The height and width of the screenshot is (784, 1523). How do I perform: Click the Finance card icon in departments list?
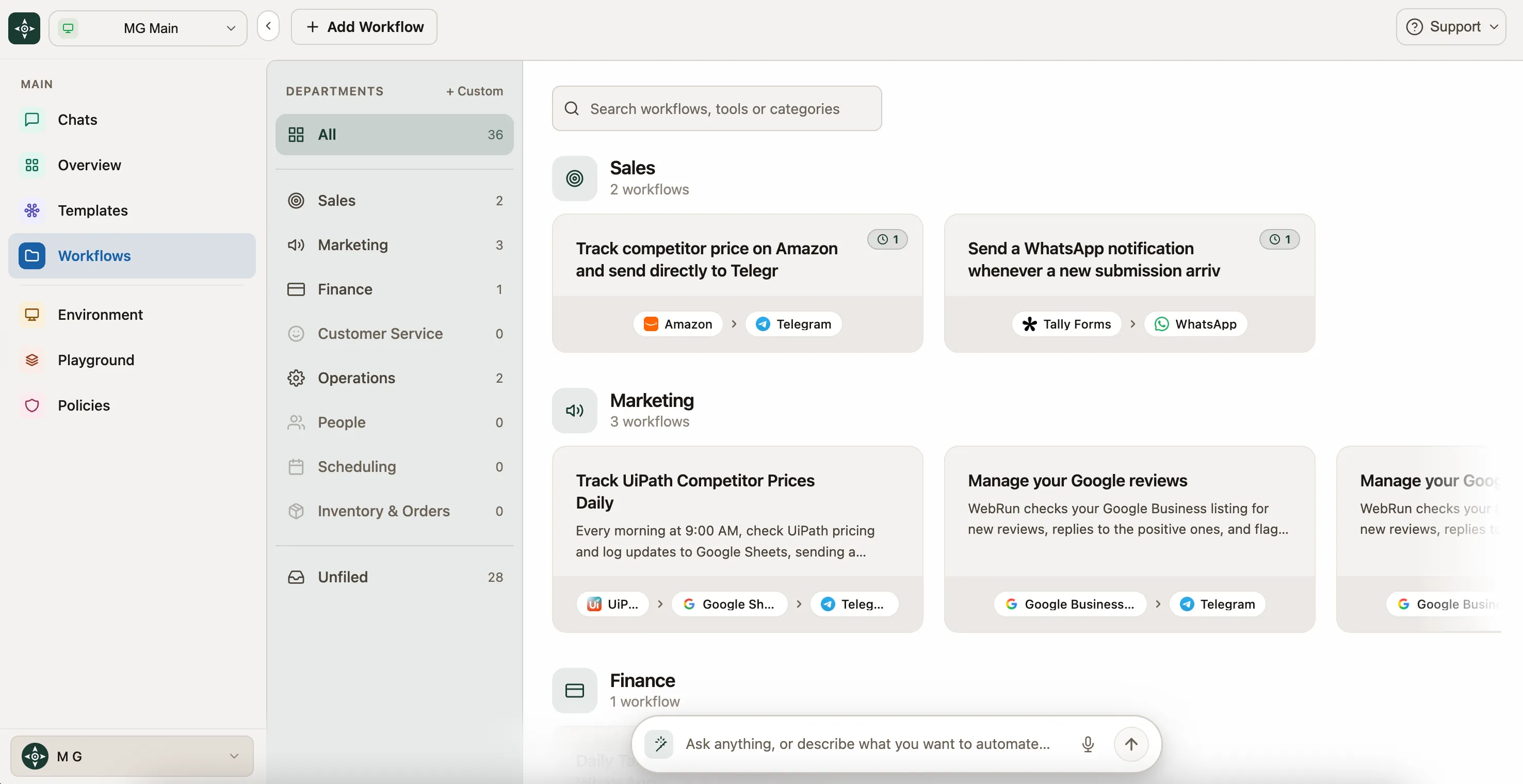click(296, 289)
